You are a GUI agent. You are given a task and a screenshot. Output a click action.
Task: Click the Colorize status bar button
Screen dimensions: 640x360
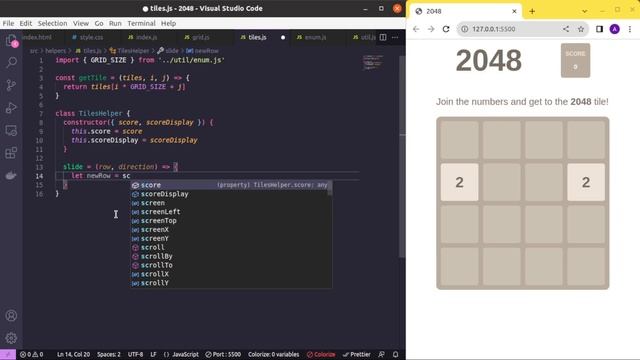coord(321,354)
